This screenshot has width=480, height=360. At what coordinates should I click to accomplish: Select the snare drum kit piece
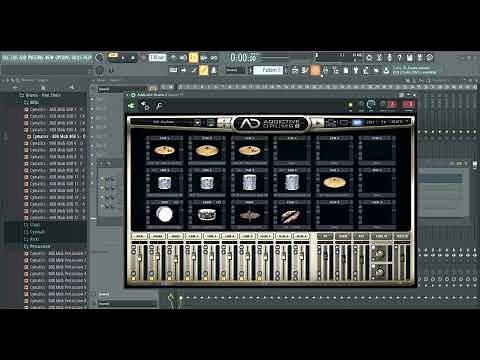pyautogui.click(x=207, y=214)
